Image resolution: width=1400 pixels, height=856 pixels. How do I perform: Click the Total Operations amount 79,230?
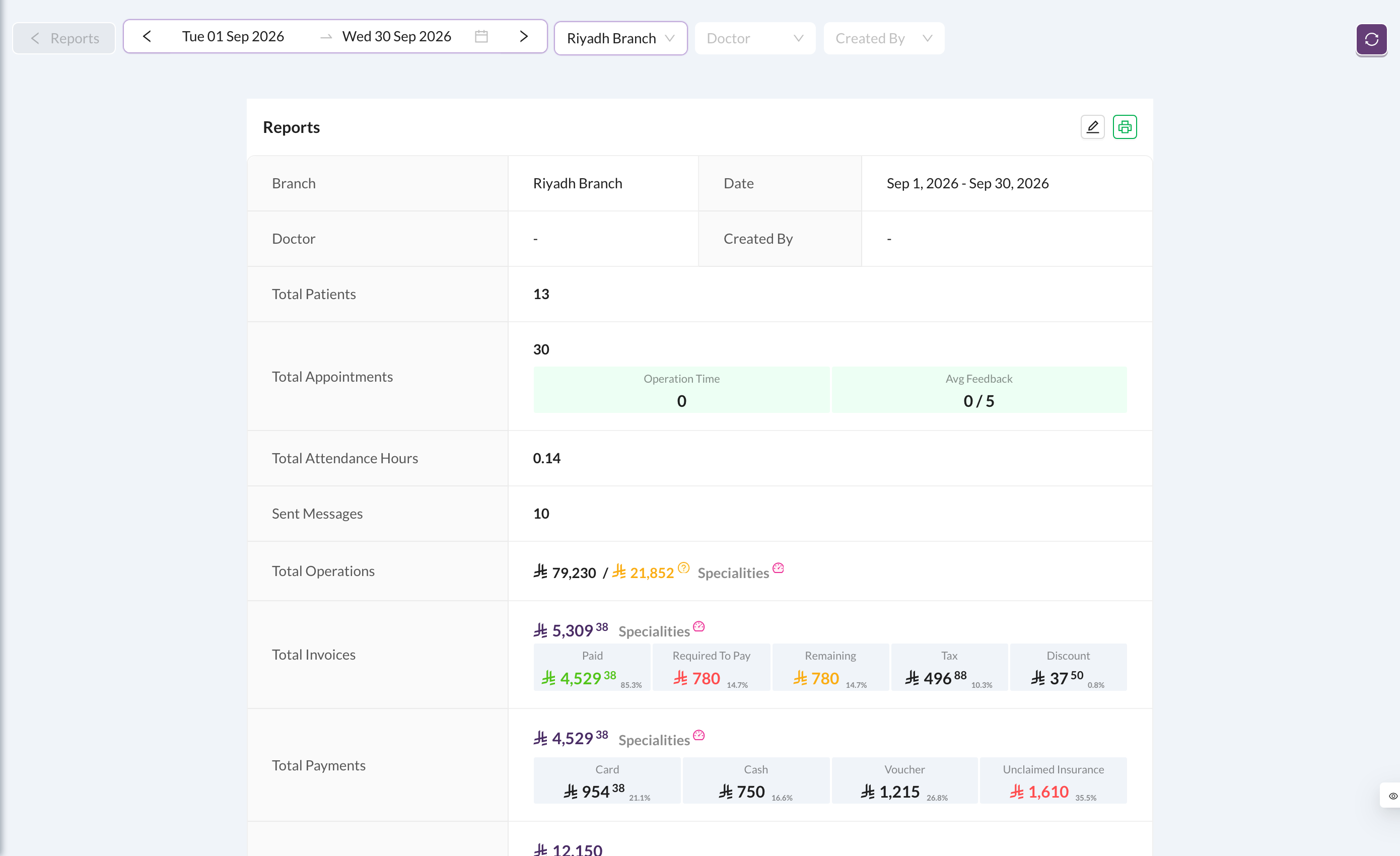565,573
